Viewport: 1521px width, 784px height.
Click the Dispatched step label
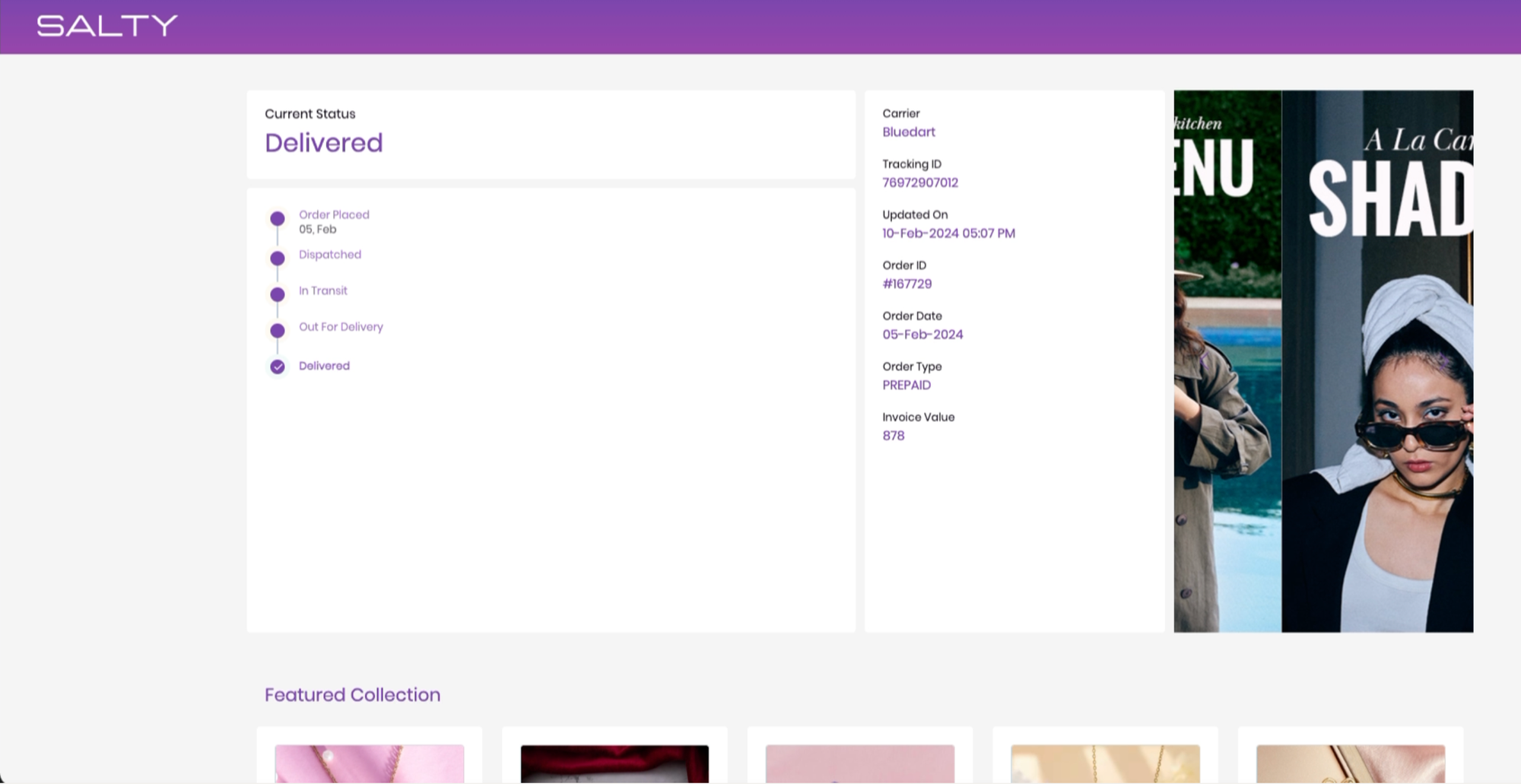tap(330, 255)
